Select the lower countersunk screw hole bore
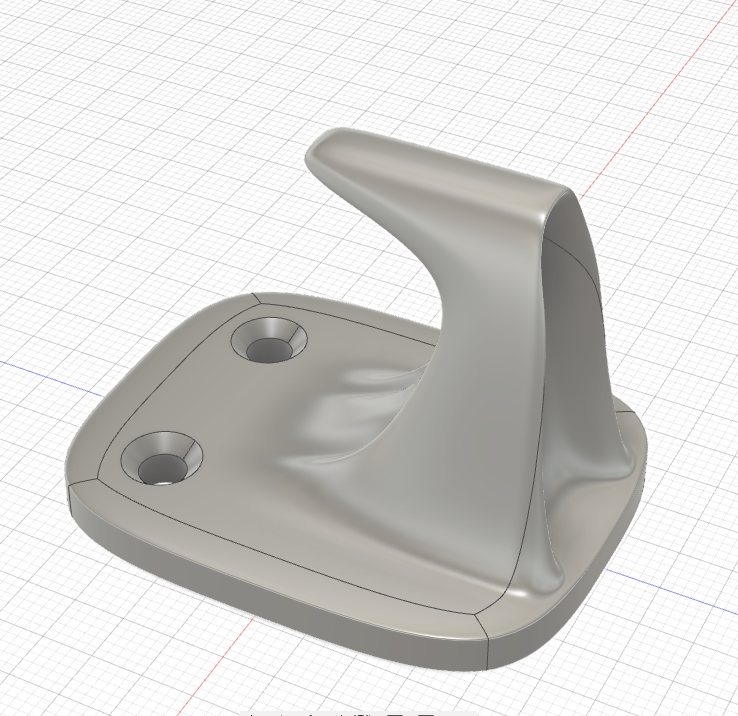Screen dimensions: 738x716 pos(162,469)
